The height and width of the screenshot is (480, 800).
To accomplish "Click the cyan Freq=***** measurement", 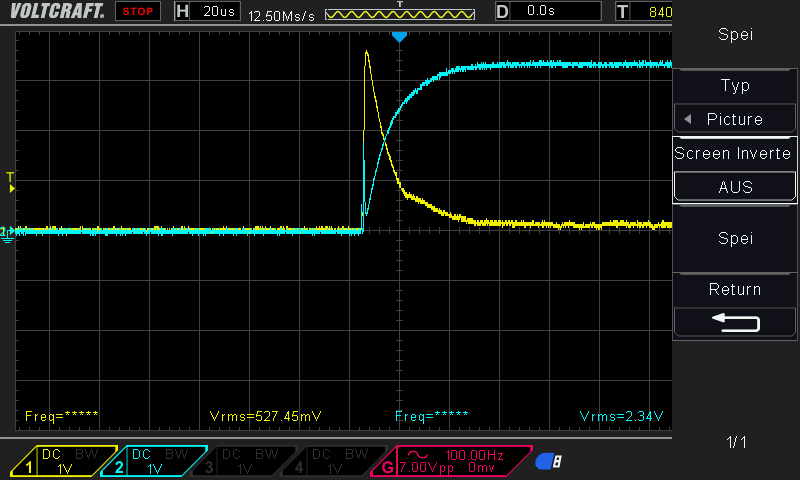I will (432, 416).
